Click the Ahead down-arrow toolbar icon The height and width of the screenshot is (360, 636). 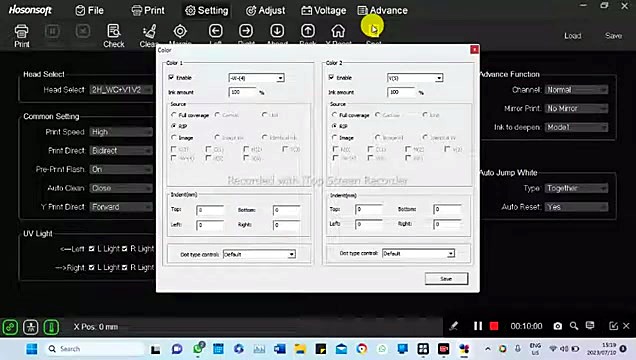coord(277,31)
